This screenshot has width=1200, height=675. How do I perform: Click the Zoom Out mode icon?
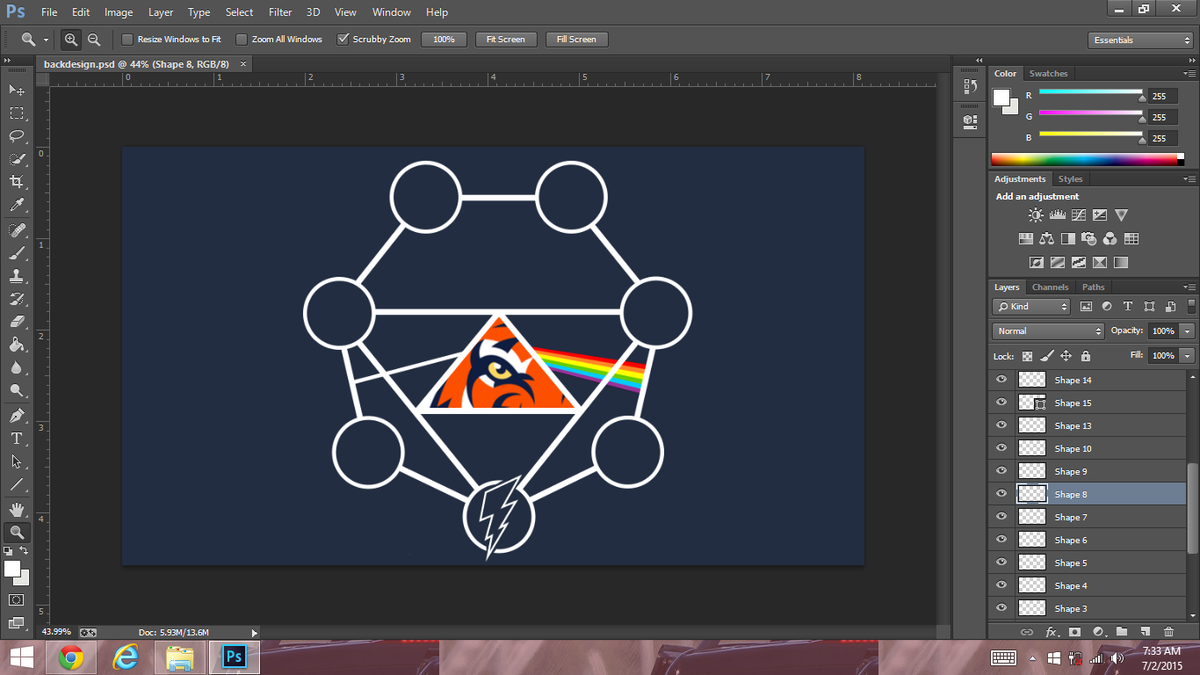[94, 39]
